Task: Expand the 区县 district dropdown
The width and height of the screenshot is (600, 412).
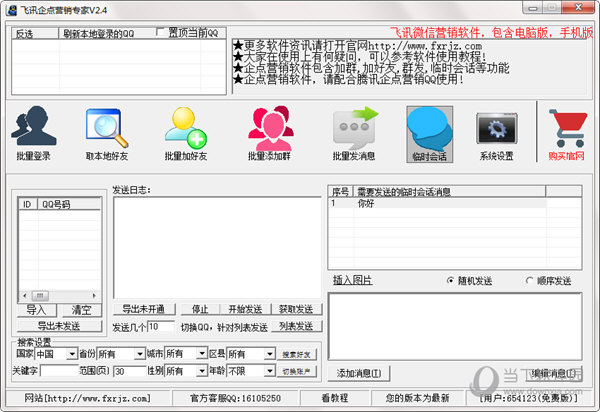Action: coord(270,354)
